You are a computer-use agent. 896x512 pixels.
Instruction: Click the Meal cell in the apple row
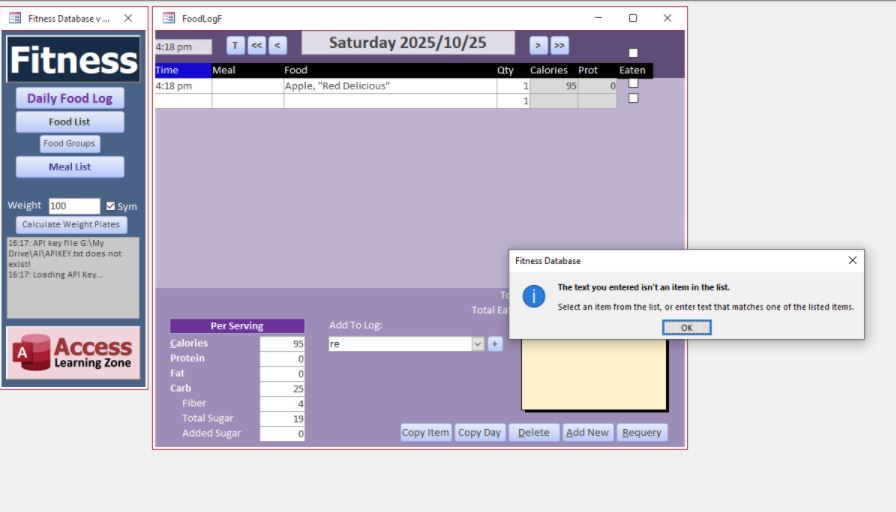tap(247, 86)
